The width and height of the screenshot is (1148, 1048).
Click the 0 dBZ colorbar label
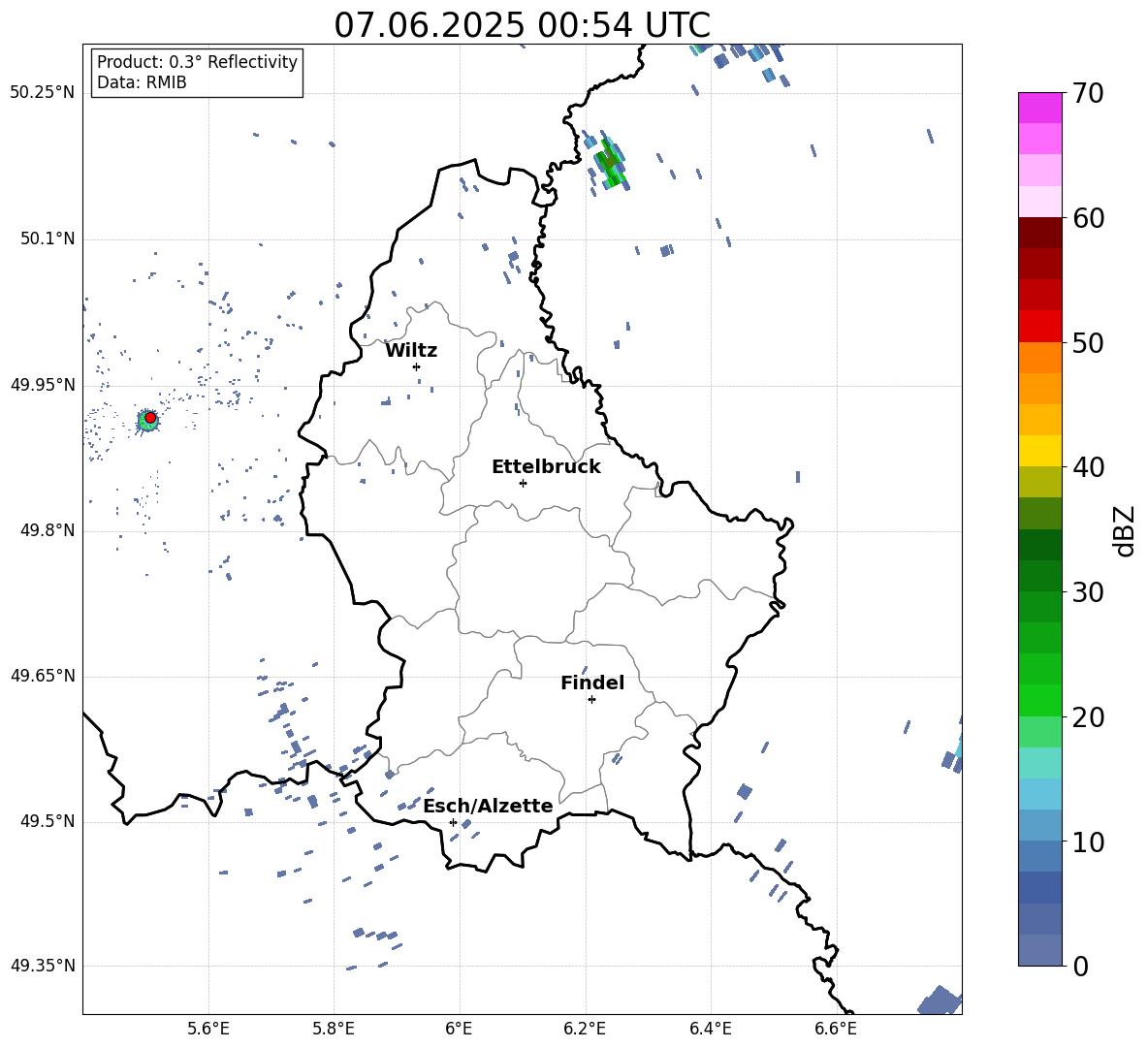1080,967
